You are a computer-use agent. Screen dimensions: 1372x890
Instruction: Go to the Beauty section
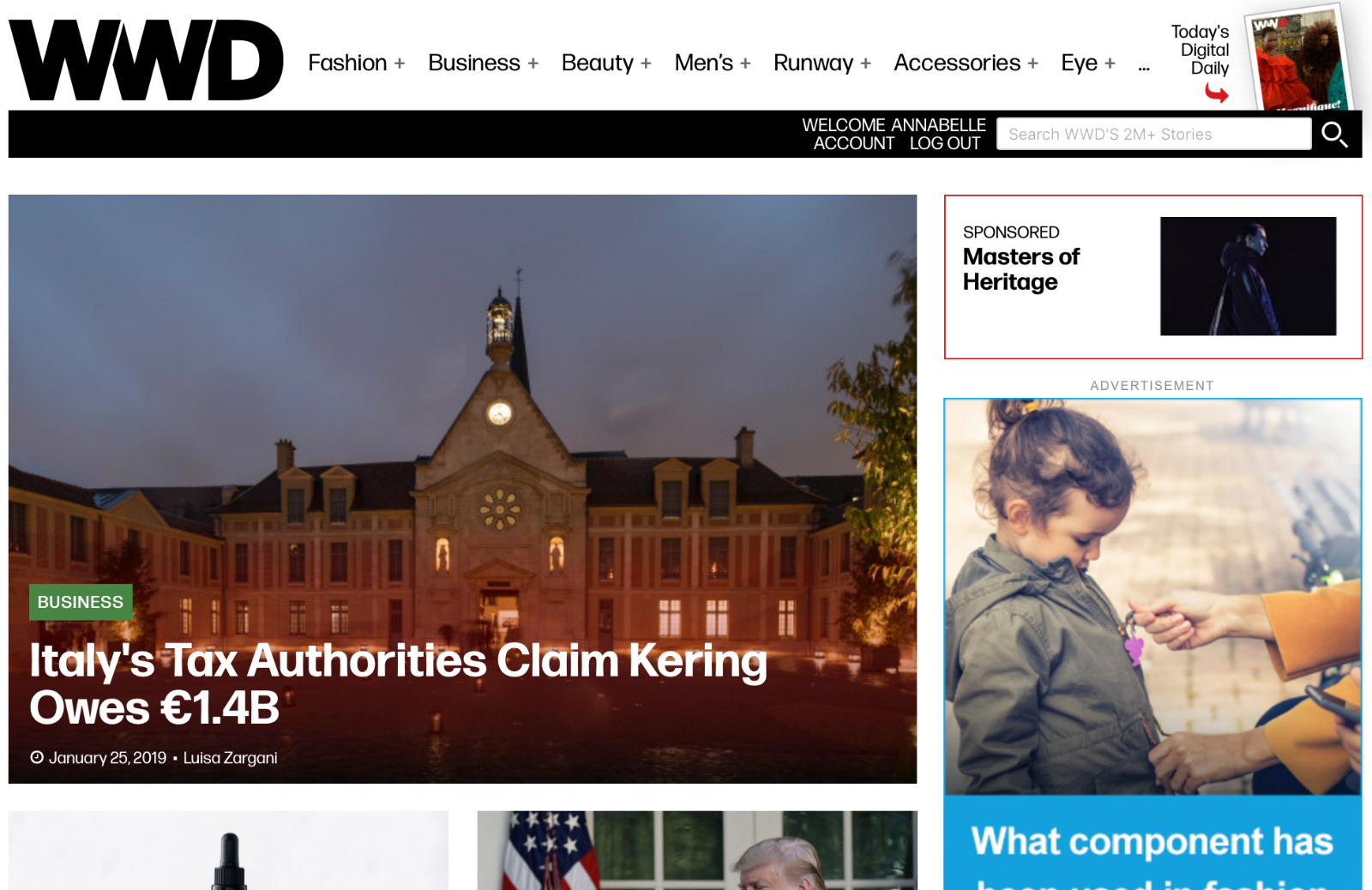click(x=598, y=63)
